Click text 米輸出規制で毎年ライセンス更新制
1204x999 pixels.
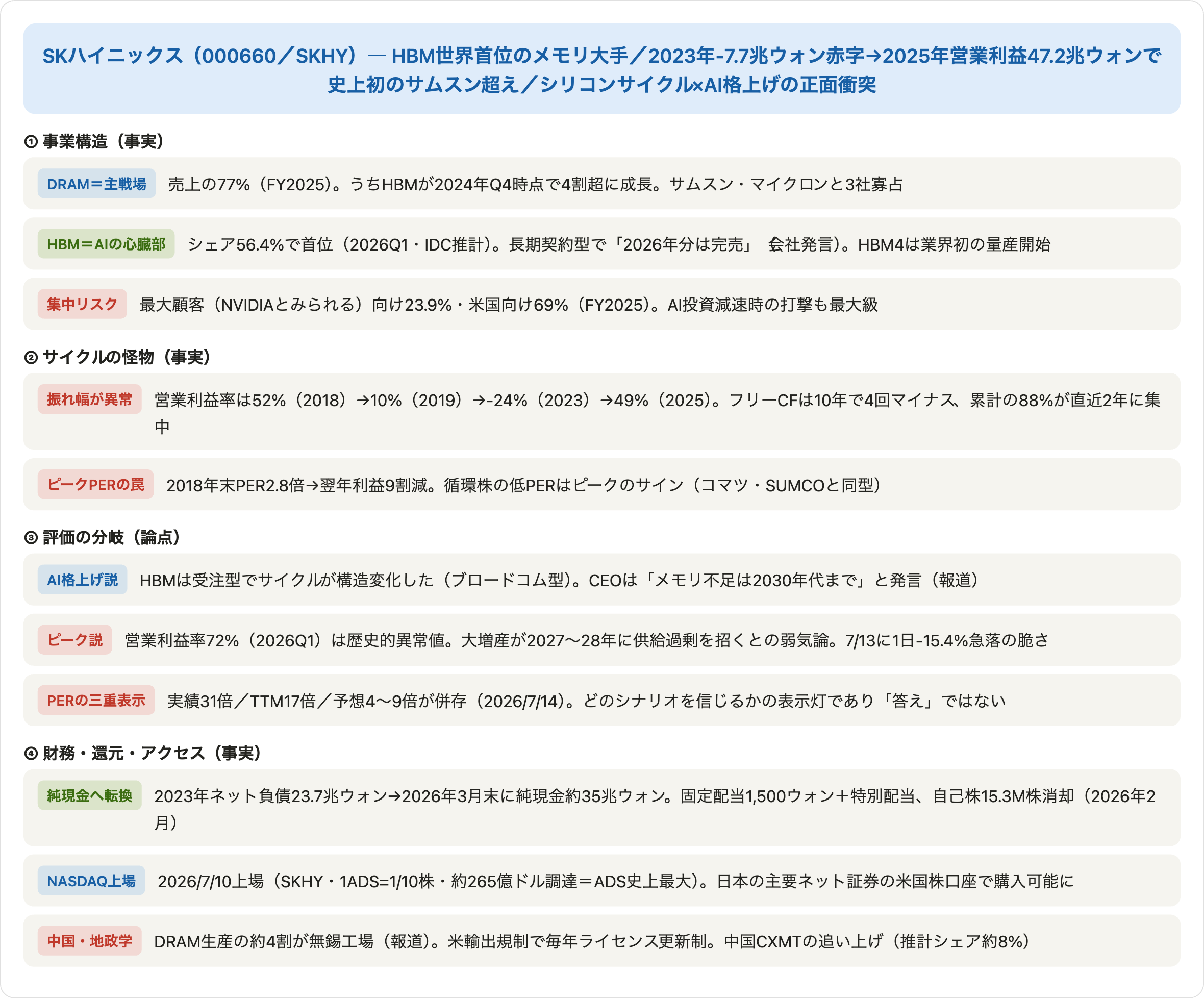click(578, 941)
